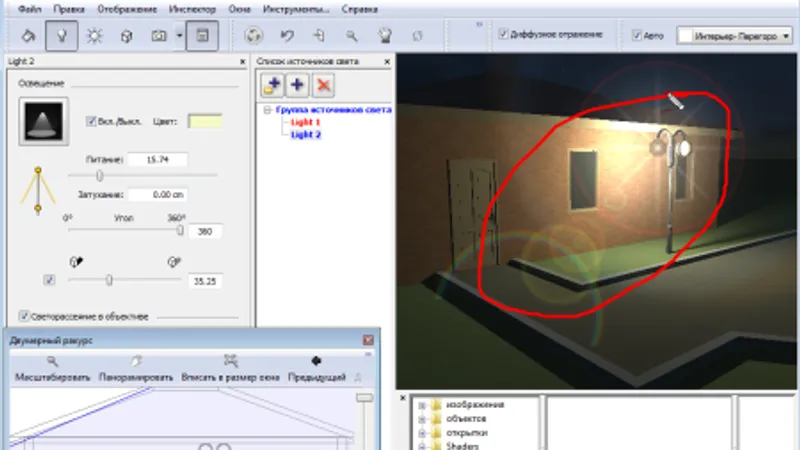Toggle the shadow softness checkbox

(x=49, y=280)
